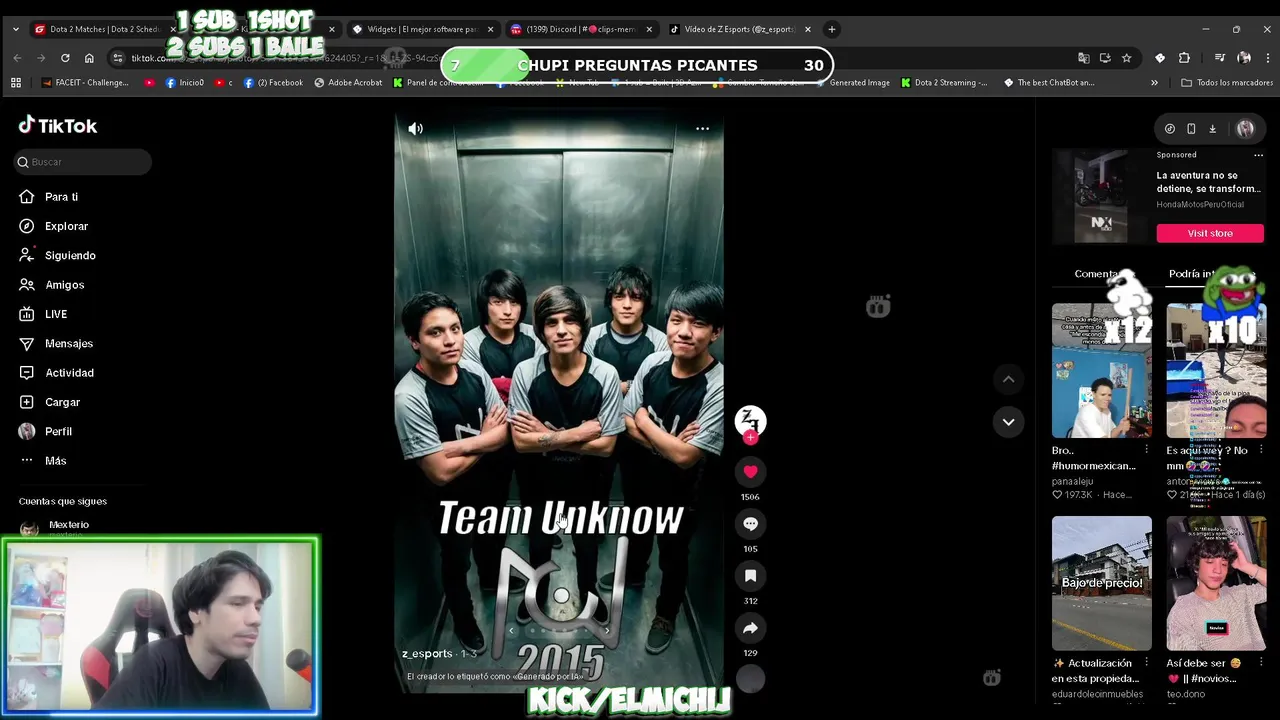Viewport: 1280px width, 720px height.
Task: Save video with bookmark icon
Action: [750, 576]
